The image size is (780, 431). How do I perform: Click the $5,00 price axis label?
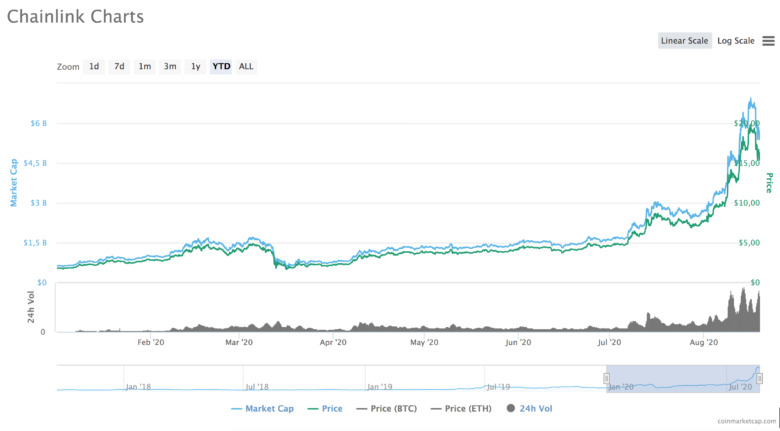[749, 243]
